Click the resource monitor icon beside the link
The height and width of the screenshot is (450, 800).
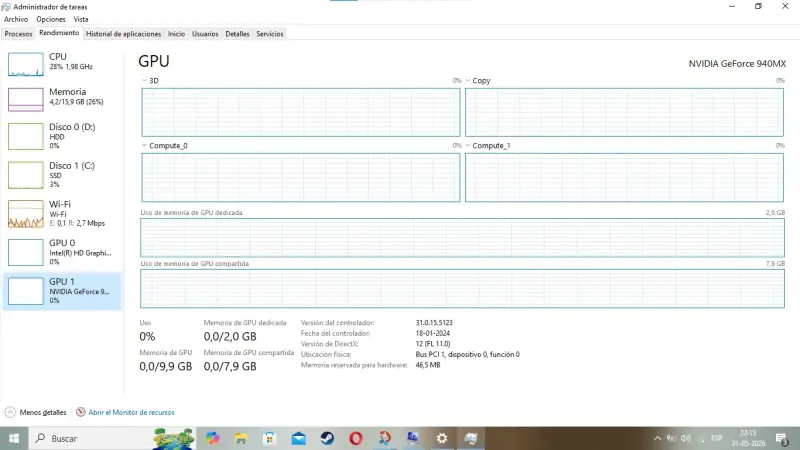pyautogui.click(x=81, y=412)
